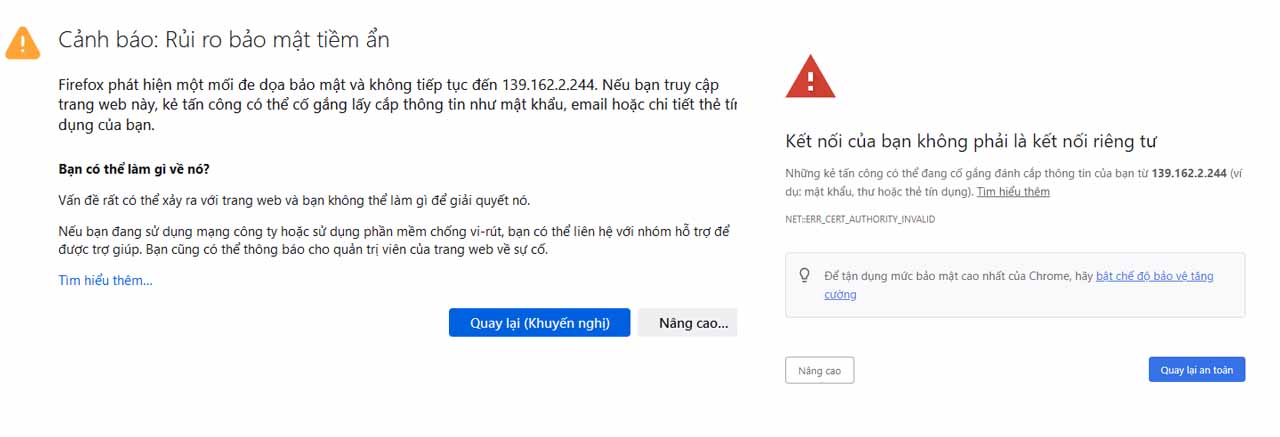Follow Chrome's underlined "Tìm hiểu thêm" link
Viewport: 1280px width, 437px height.
click(1013, 191)
